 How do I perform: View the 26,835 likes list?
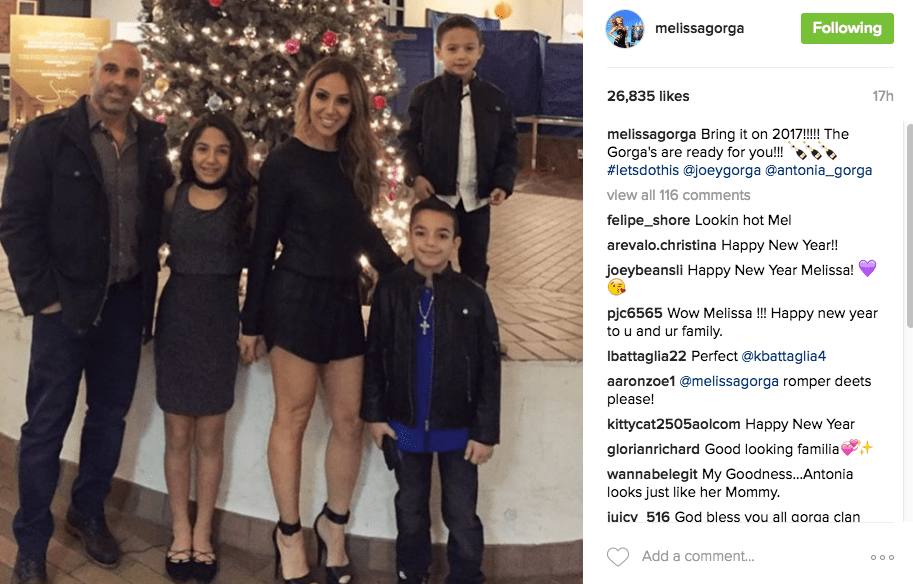[x=648, y=96]
